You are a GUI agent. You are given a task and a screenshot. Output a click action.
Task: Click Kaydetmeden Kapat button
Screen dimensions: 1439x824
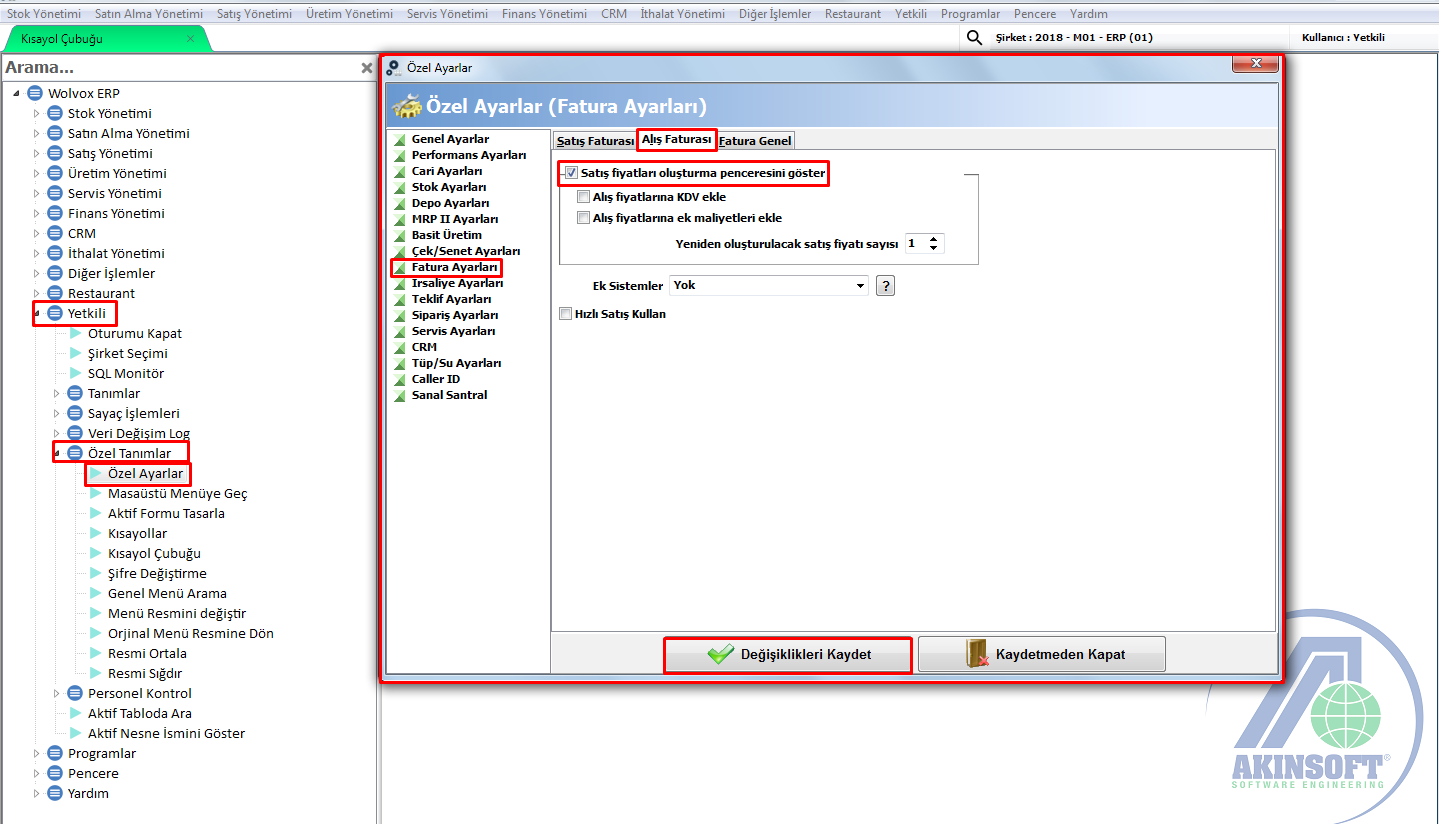point(1042,654)
